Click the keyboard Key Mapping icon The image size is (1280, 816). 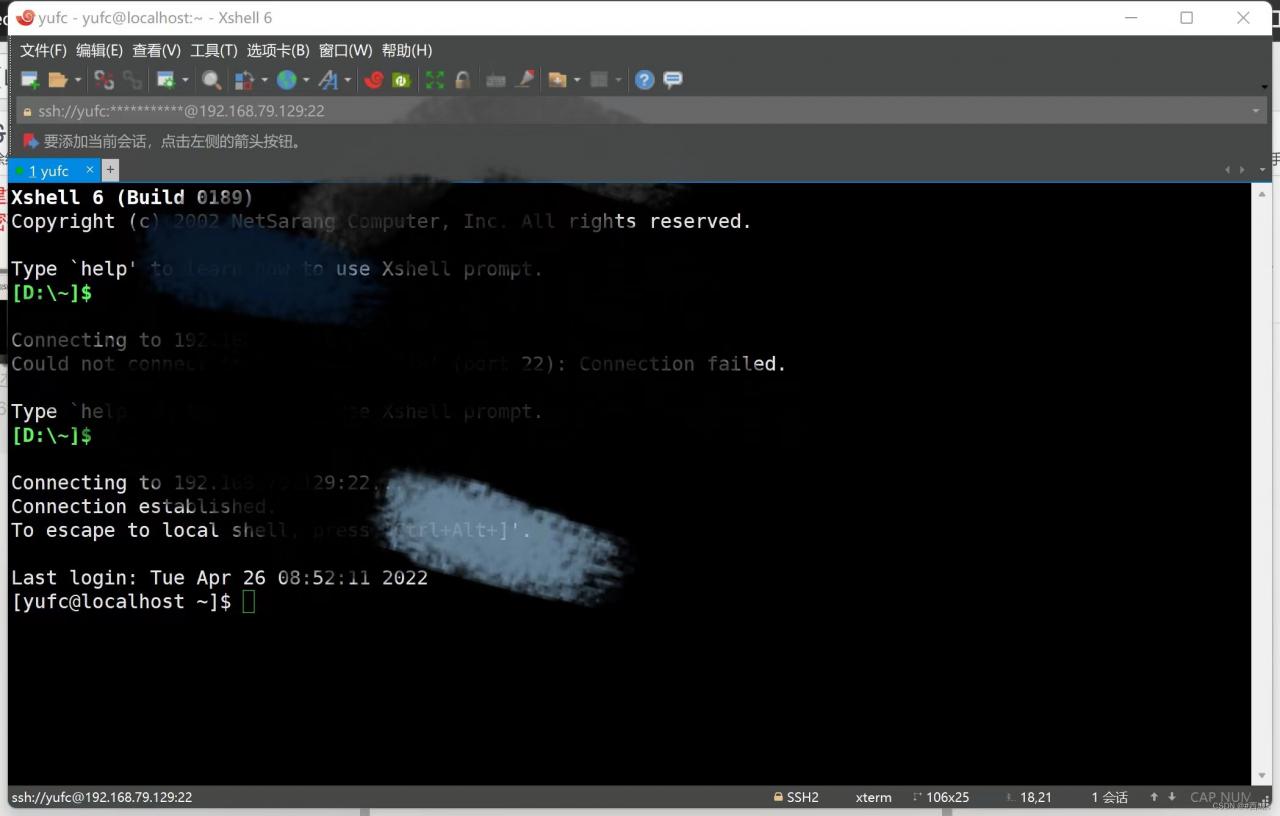pyautogui.click(x=495, y=80)
